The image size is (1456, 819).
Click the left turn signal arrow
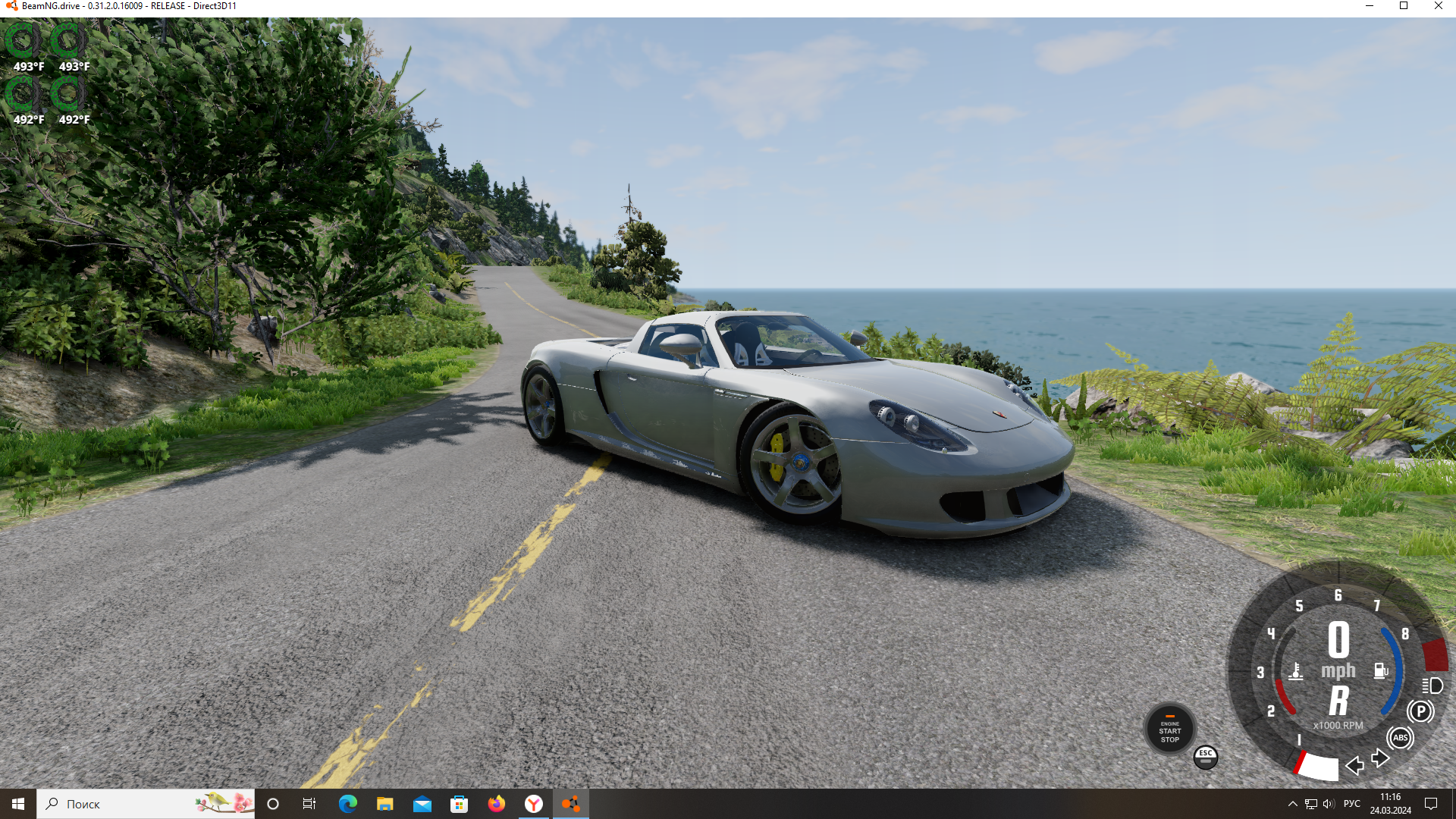(1354, 765)
